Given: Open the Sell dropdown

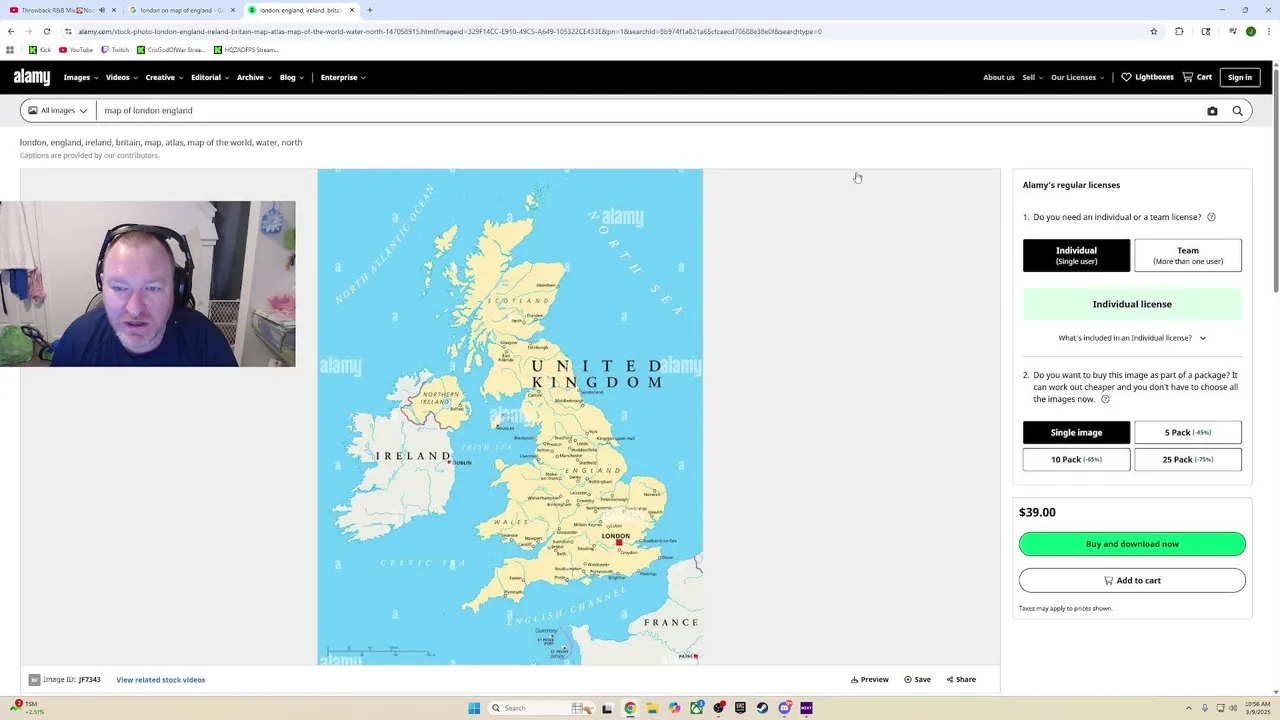Looking at the screenshot, I should point(1032,77).
